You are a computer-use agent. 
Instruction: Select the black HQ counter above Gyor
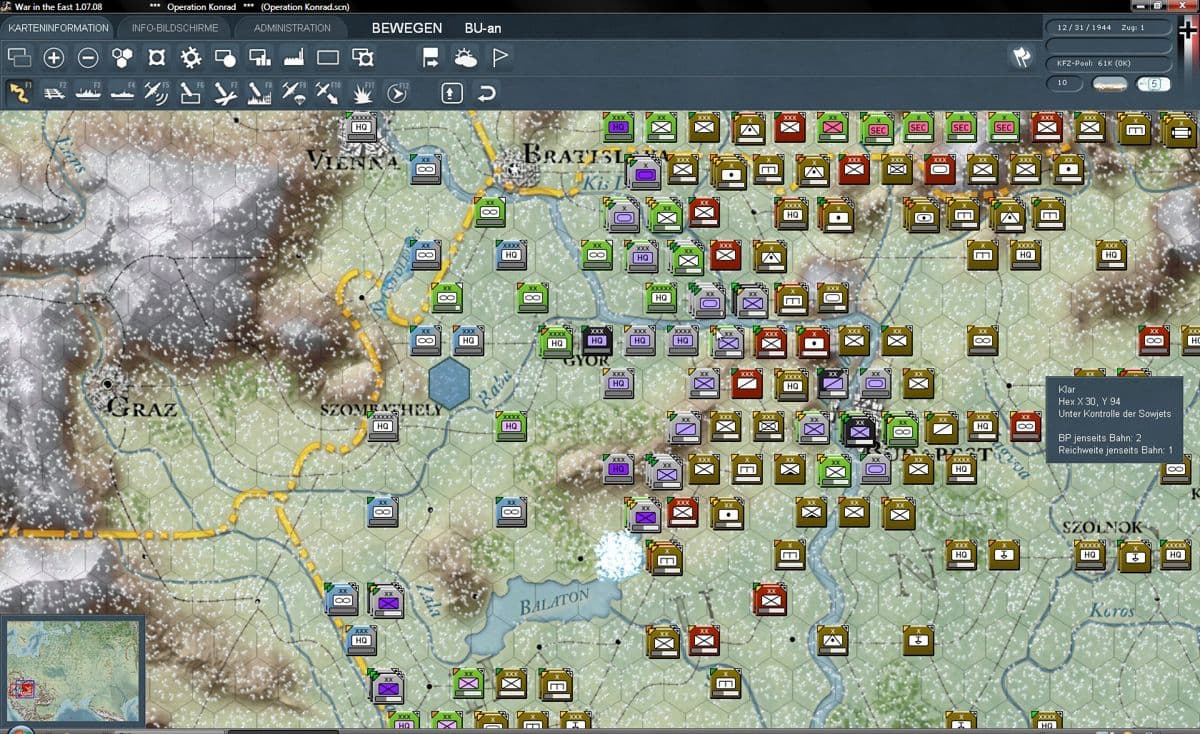597,341
